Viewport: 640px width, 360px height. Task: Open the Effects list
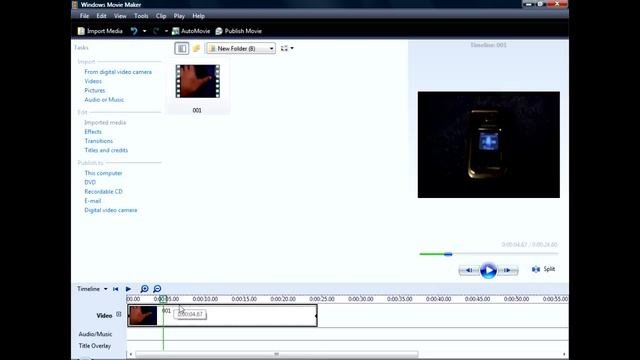tap(93, 132)
